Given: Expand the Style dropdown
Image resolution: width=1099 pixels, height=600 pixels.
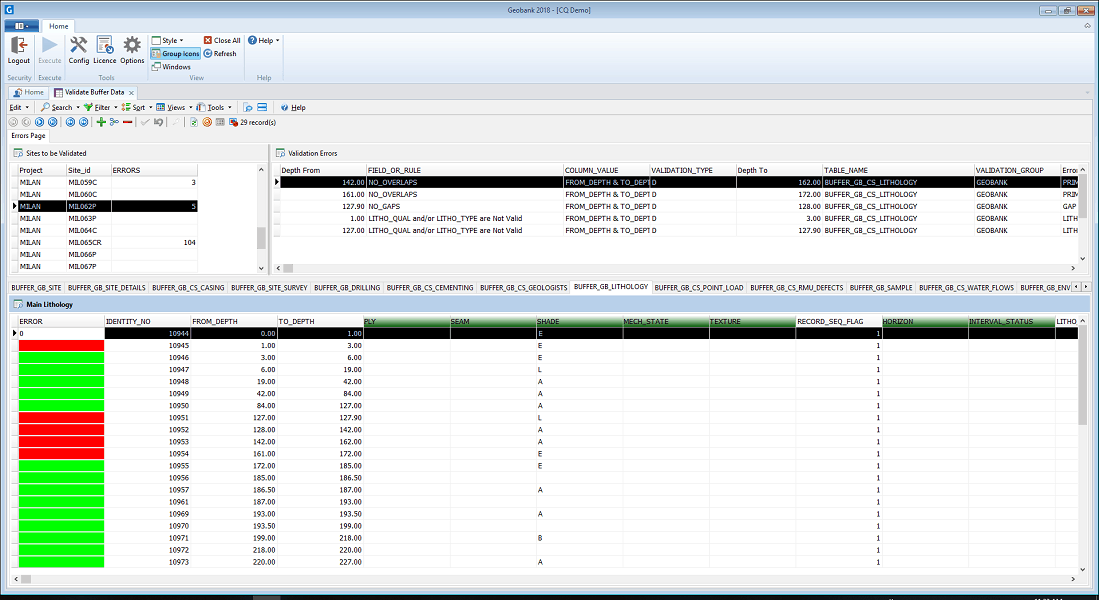Looking at the screenshot, I should [x=167, y=41].
